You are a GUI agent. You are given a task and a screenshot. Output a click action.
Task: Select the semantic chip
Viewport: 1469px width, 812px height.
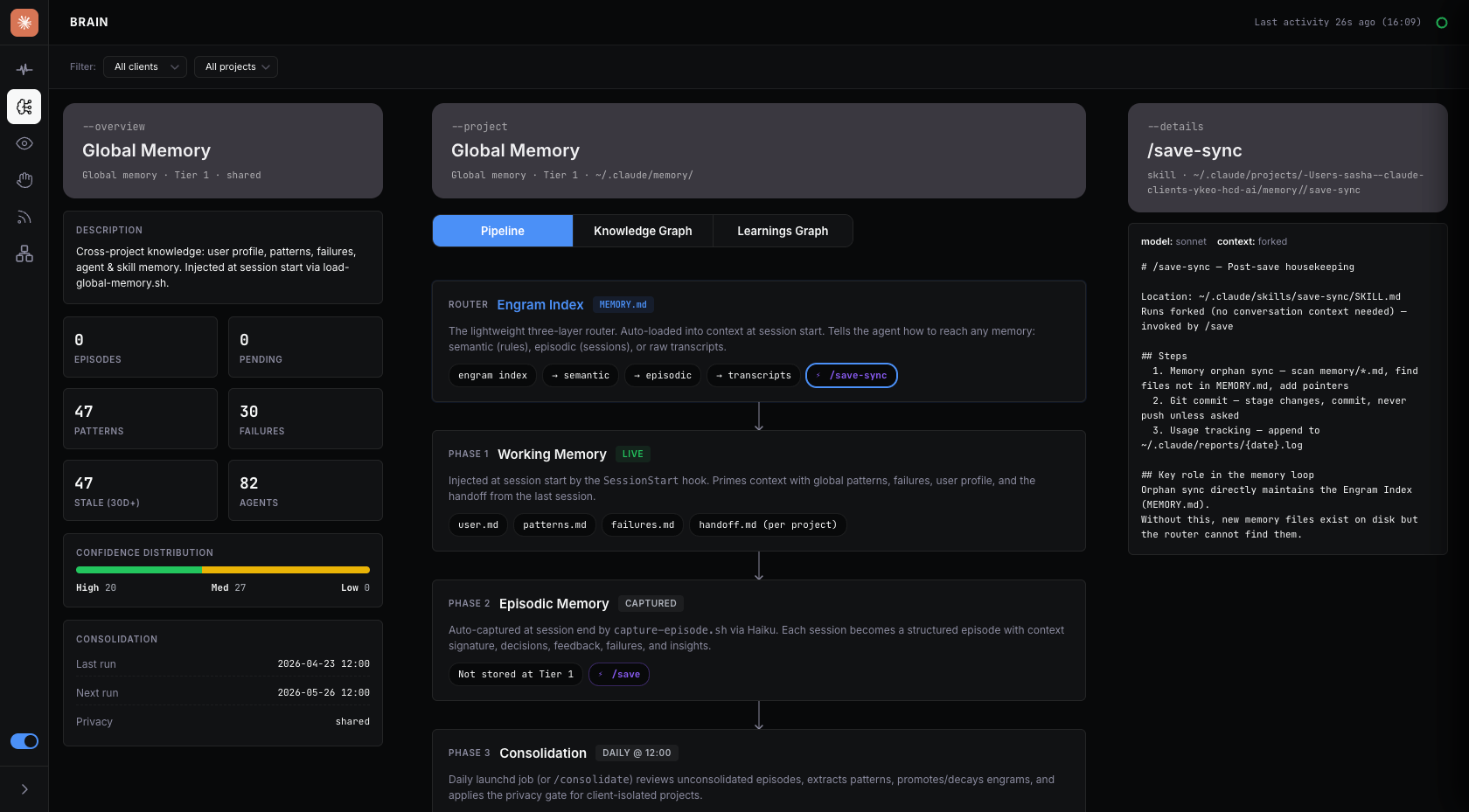pyautogui.click(x=581, y=376)
